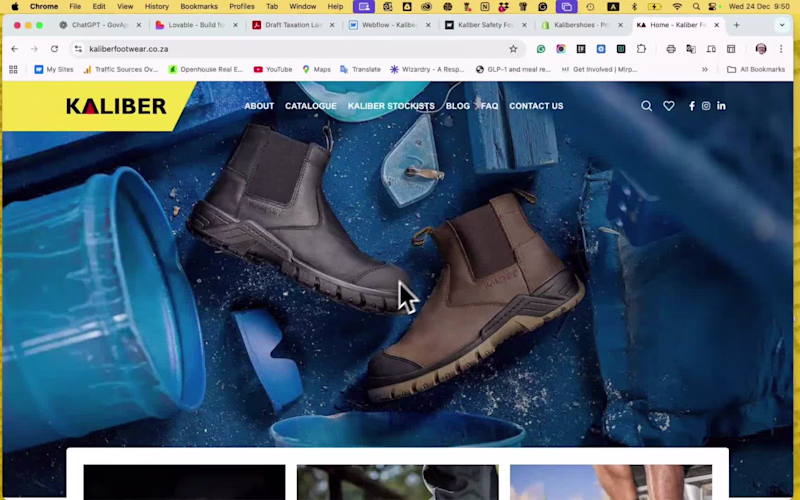The image size is (800, 500).
Task: Open Chrome Extensions puzzle icon
Action: pyautogui.click(x=641, y=48)
